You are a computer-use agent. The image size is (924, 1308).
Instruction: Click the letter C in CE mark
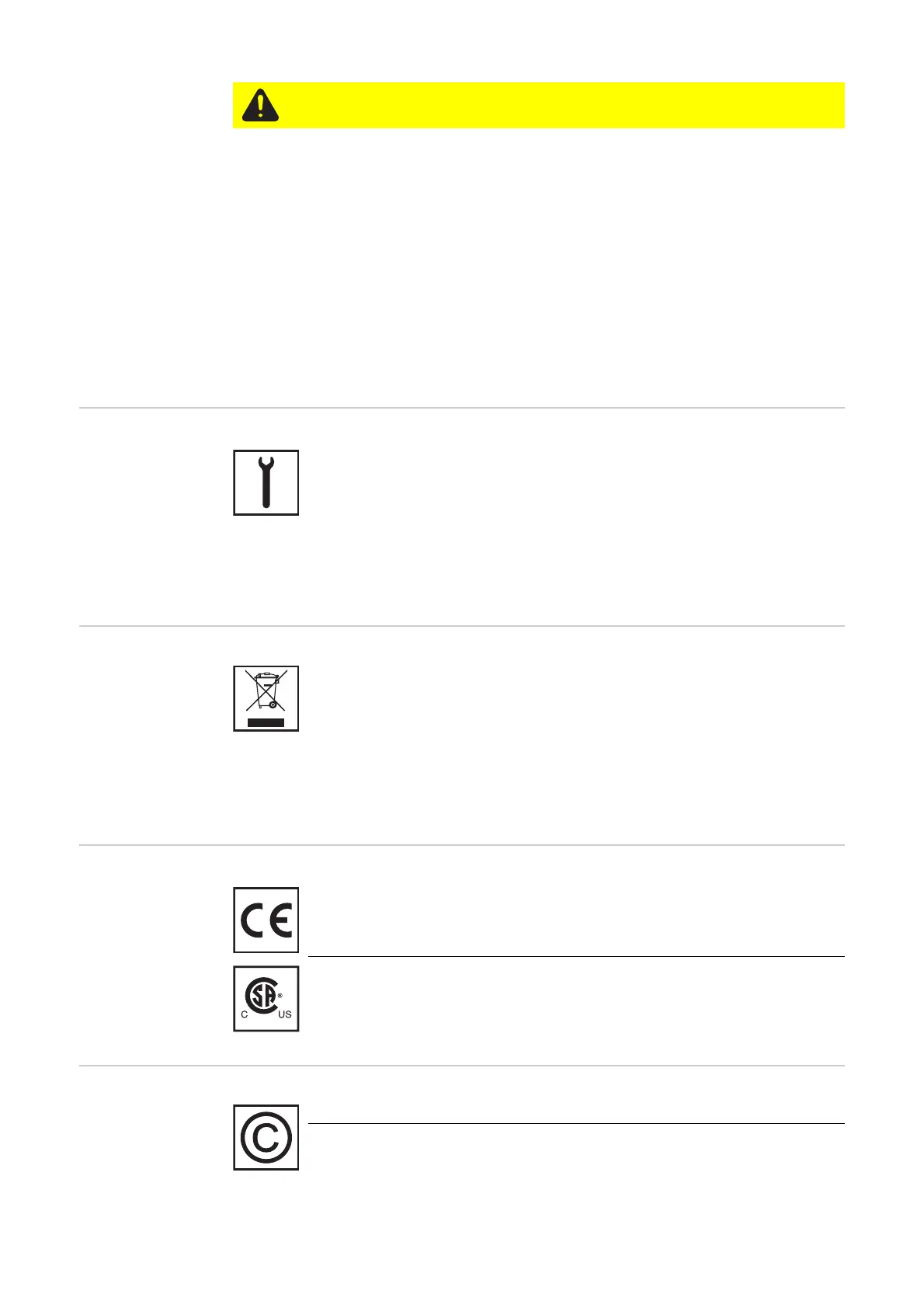click(x=253, y=920)
